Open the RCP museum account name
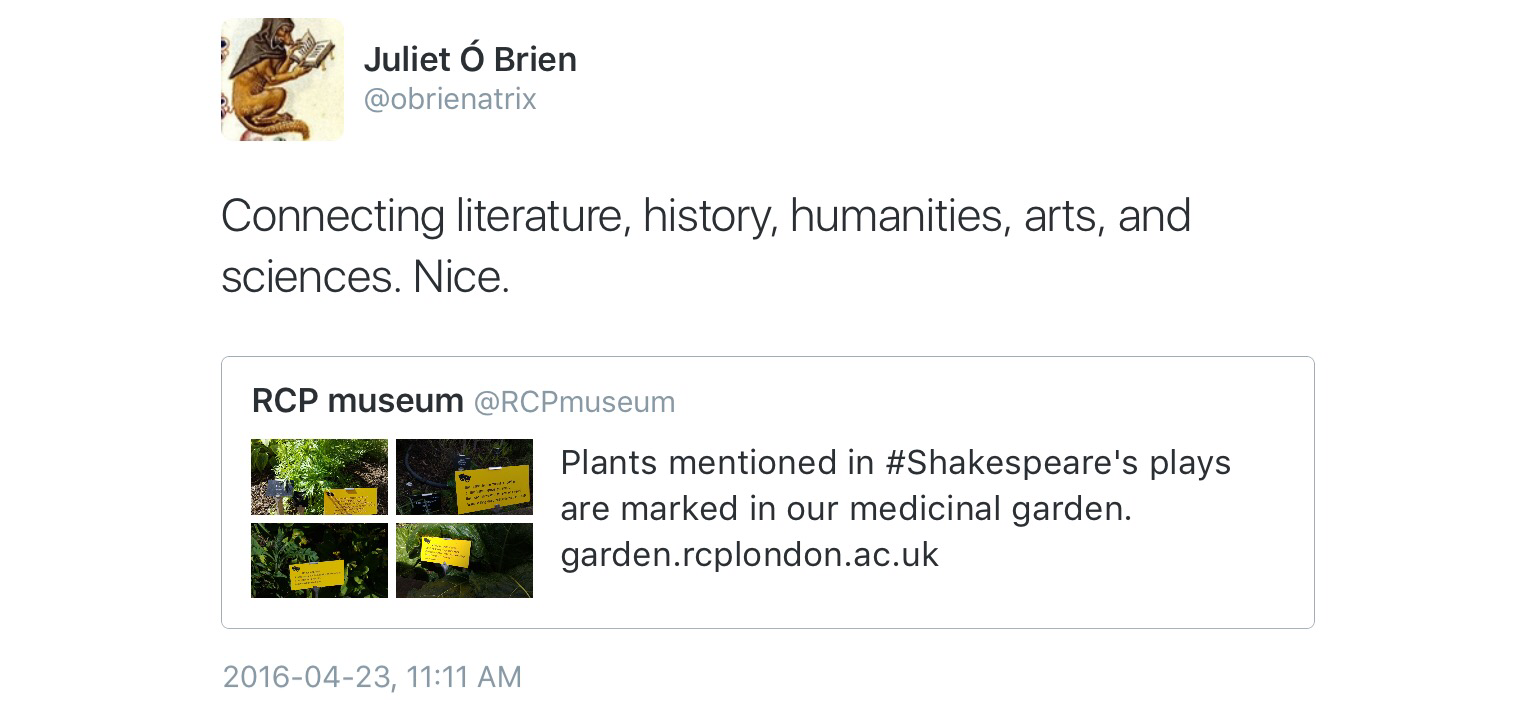Screen dimensions: 1536x713 (357, 401)
